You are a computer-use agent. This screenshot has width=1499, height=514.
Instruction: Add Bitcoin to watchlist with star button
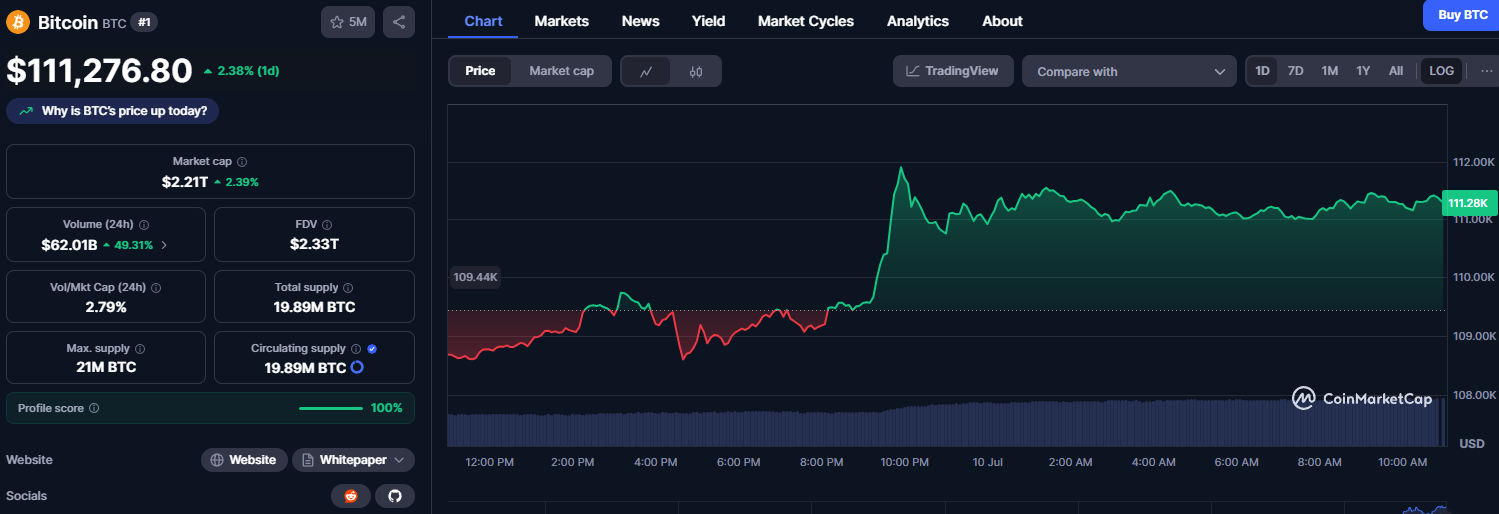coord(348,21)
